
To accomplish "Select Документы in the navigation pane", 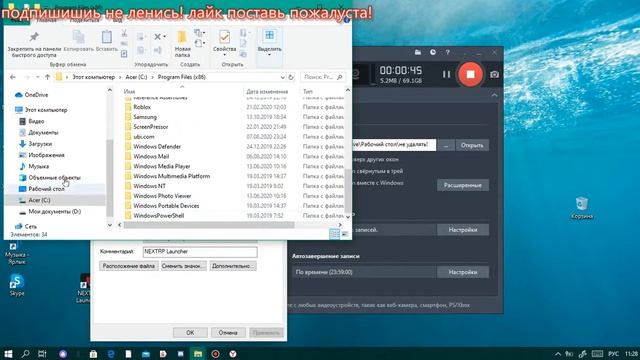I will pos(43,133).
